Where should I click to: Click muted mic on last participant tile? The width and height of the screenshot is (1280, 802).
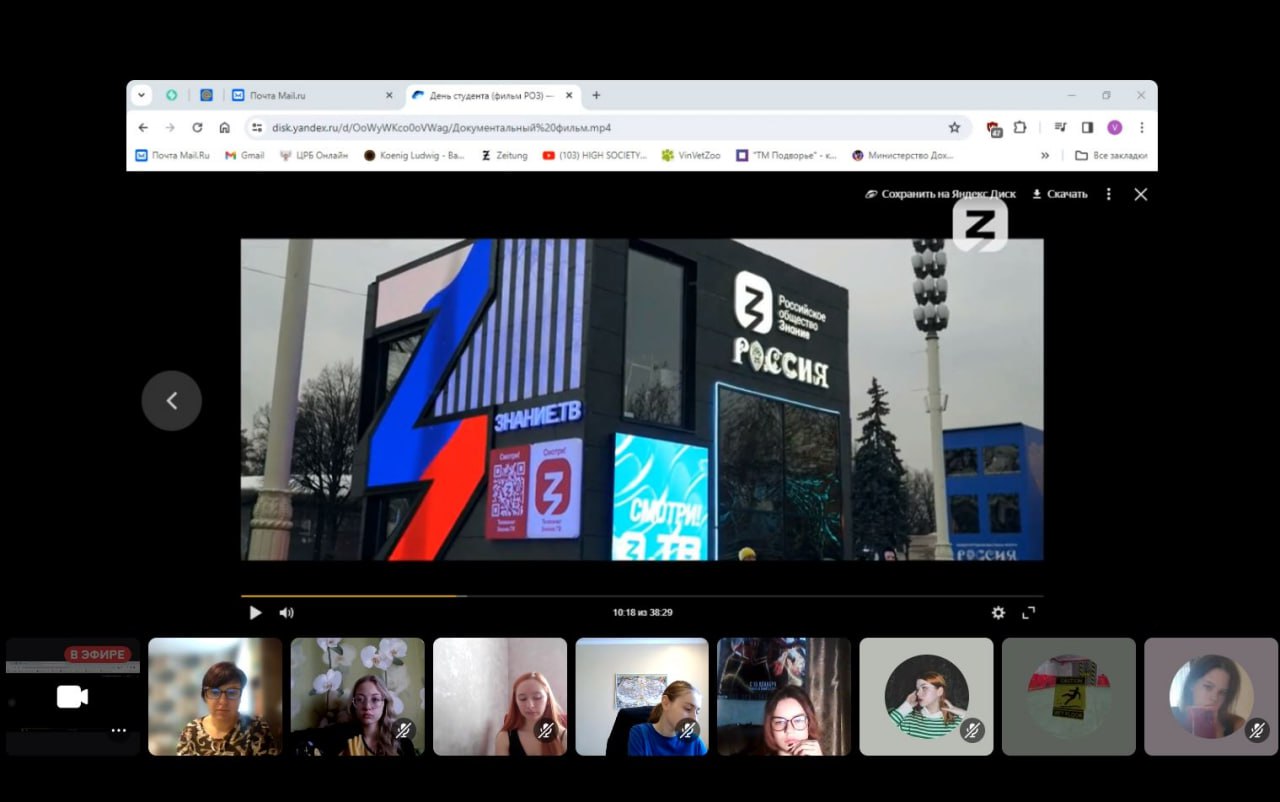pyautogui.click(x=1257, y=731)
